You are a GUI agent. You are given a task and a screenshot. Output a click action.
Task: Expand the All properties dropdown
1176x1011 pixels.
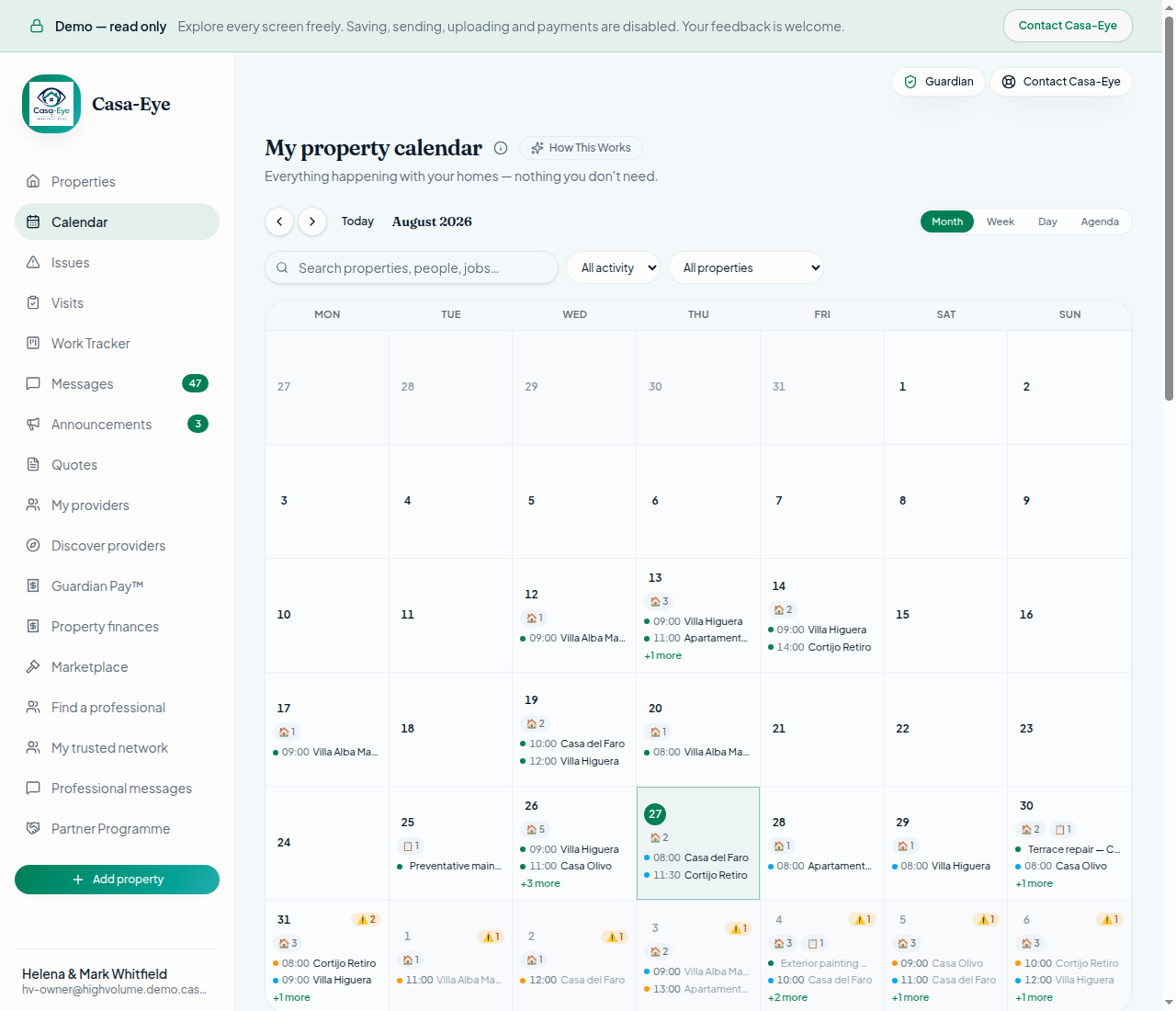[746, 268]
